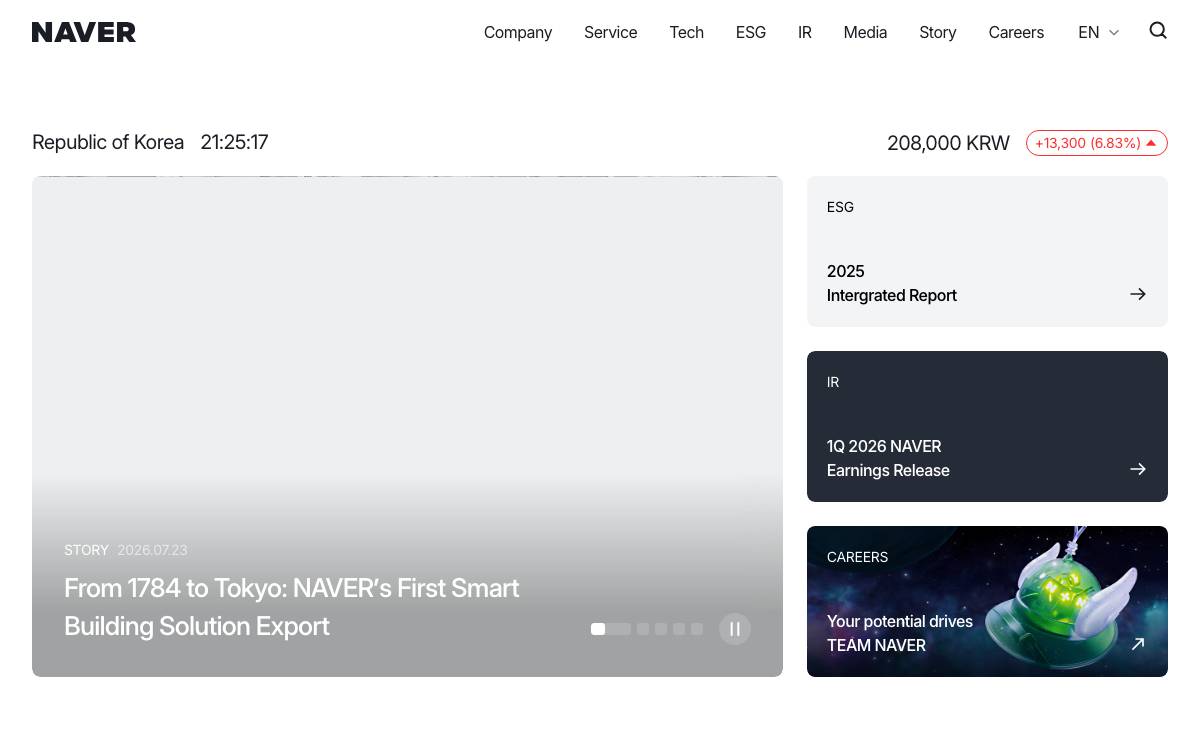Jump to the fourth slide indicator dot

click(x=679, y=629)
